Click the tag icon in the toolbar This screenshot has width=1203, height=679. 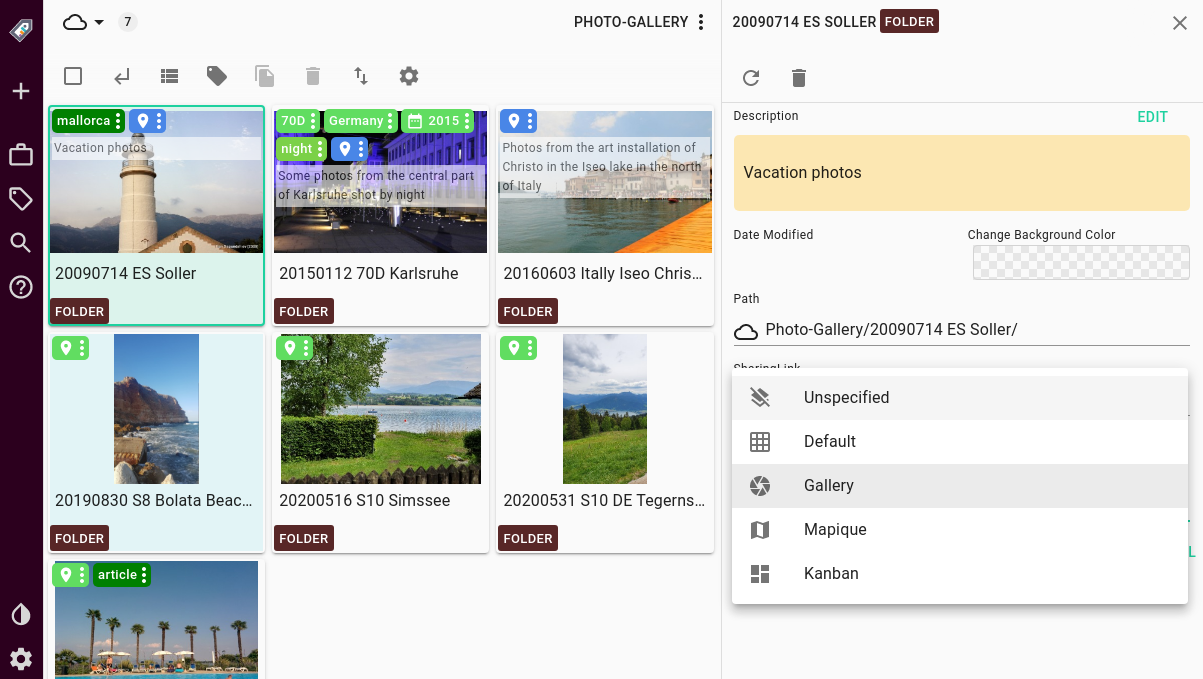(x=217, y=76)
